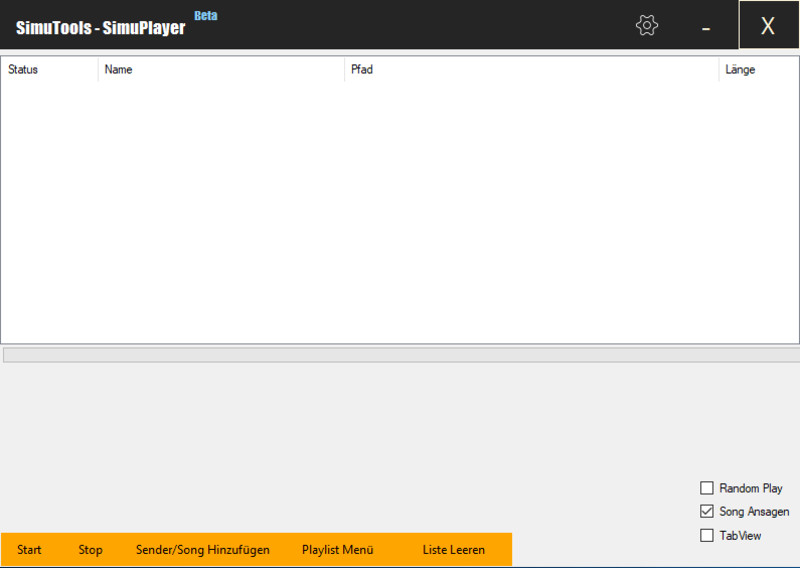
Task: Enable the Random Play checkbox
Action: (x=707, y=488)
